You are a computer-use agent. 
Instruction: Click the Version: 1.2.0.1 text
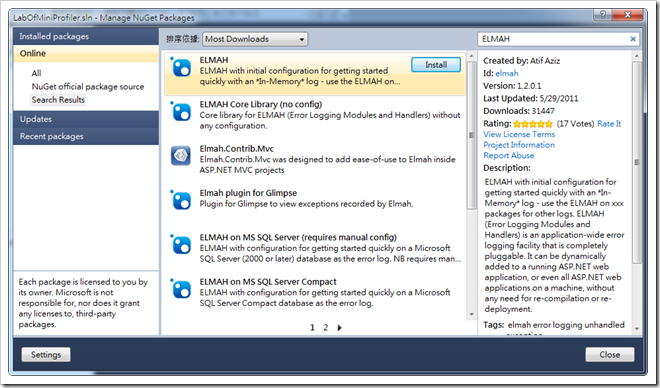[x=512, y=86]
